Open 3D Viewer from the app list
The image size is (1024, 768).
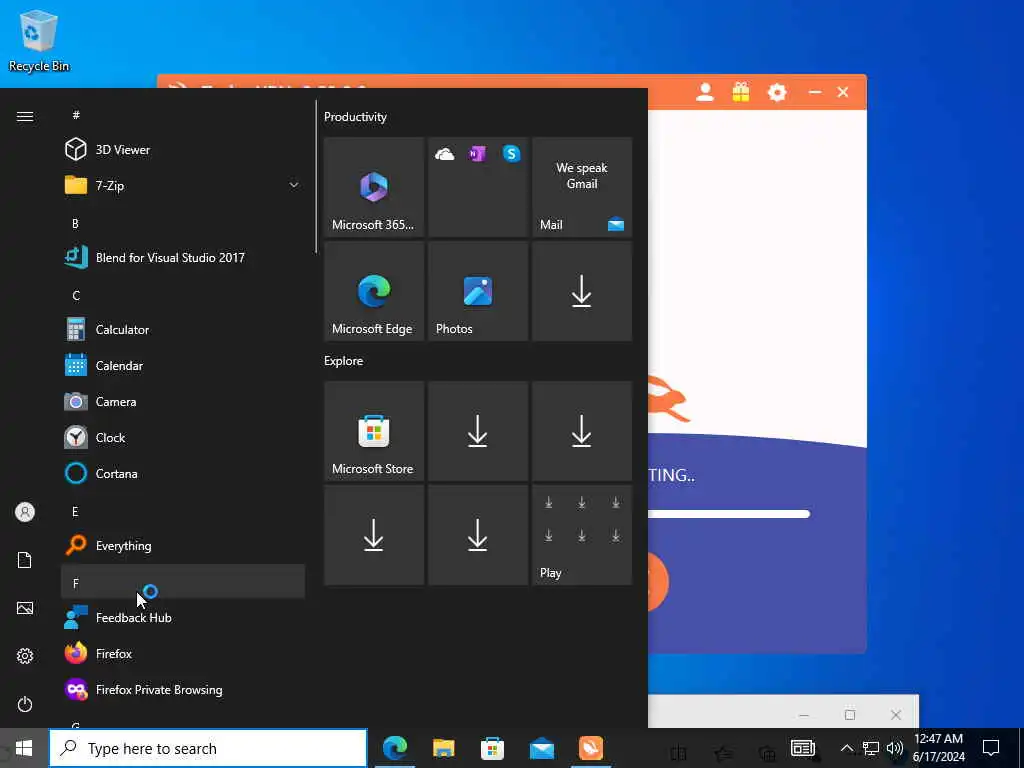coord(183,150)
